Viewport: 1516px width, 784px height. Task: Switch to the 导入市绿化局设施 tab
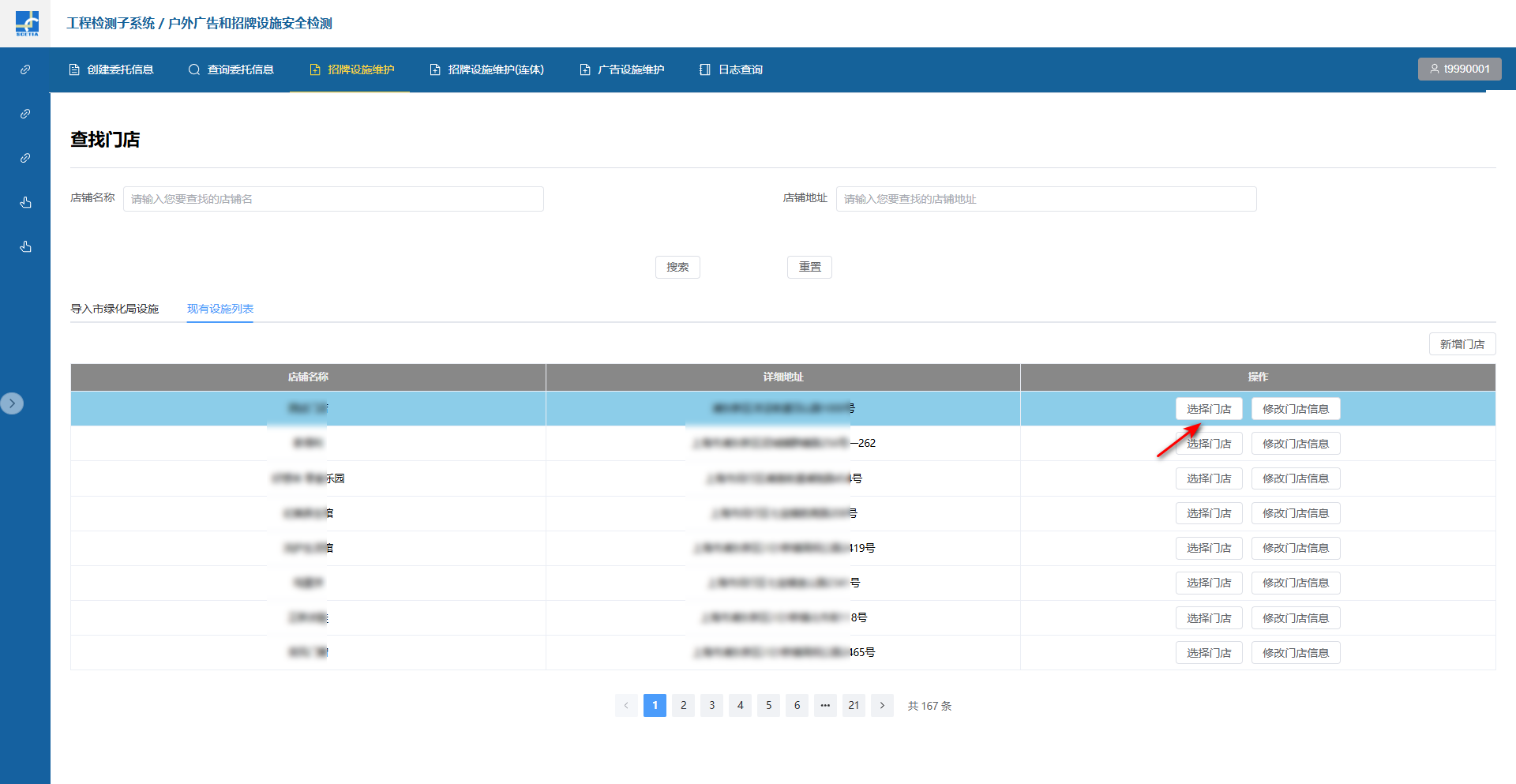tap(114, 309)
